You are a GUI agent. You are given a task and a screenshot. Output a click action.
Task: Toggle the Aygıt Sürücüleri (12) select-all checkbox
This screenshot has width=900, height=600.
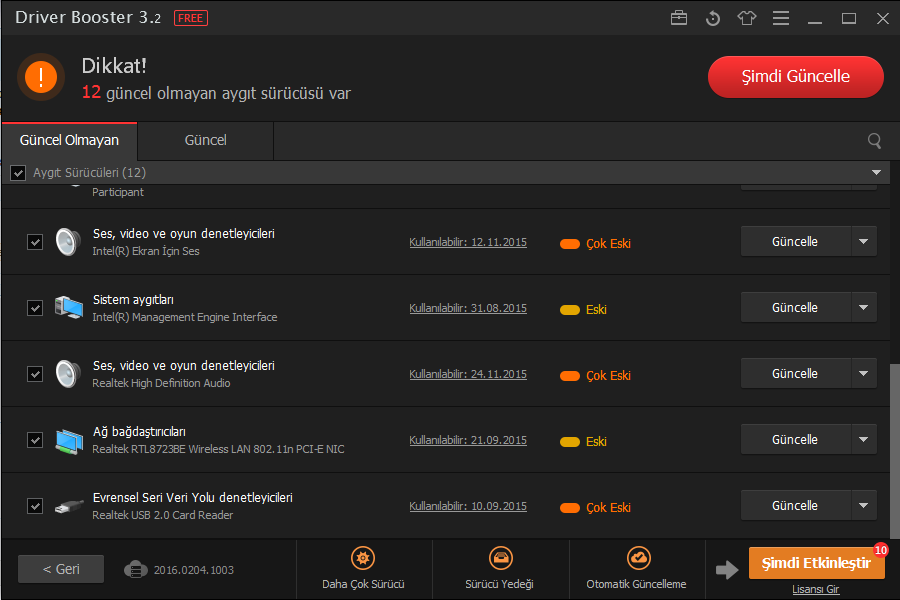coord(18,173)
